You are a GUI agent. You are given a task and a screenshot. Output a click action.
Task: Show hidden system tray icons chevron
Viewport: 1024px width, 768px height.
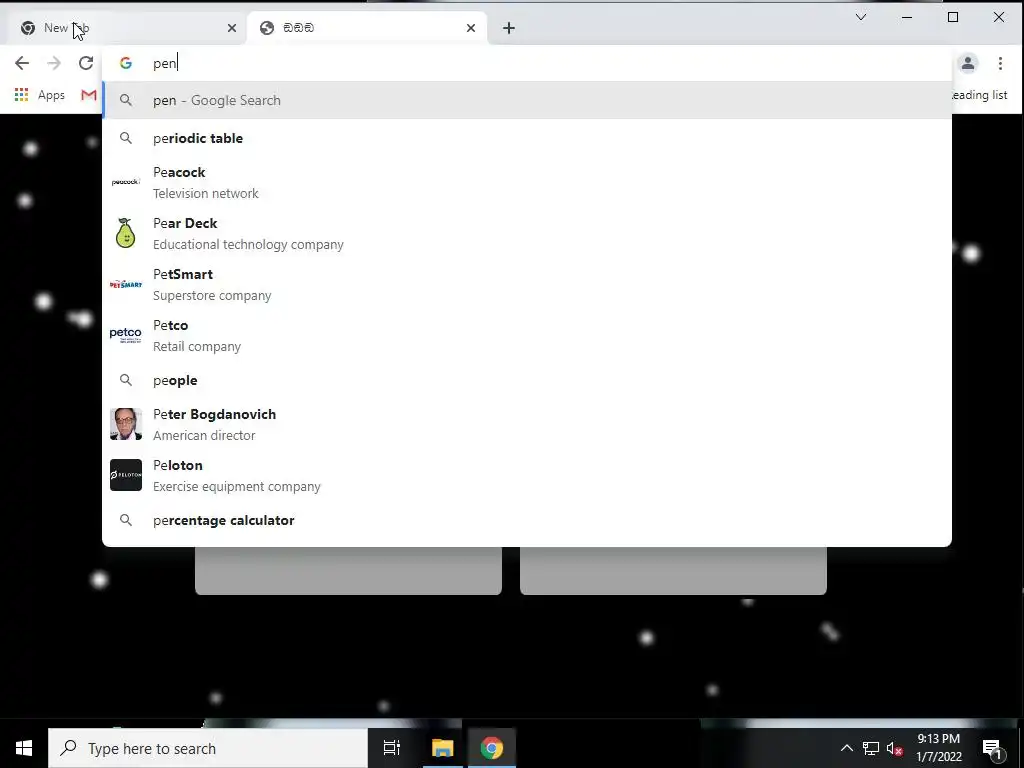click(x=846, y=748)
